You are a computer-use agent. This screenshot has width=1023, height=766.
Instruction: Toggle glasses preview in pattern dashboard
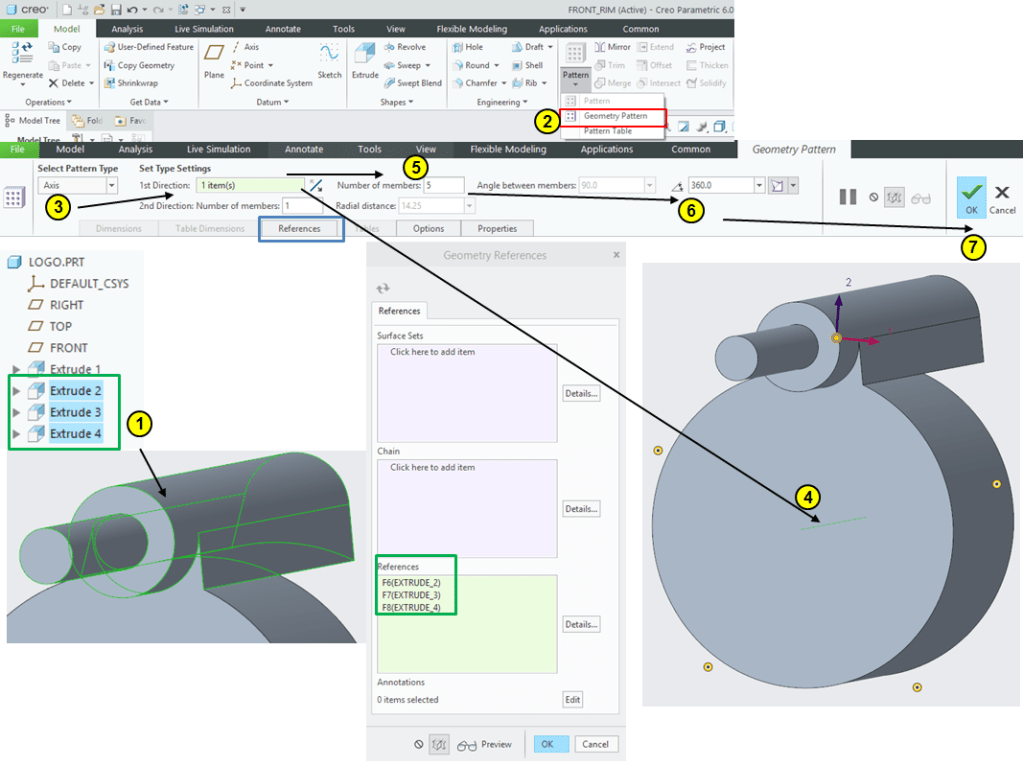[921, 198]
